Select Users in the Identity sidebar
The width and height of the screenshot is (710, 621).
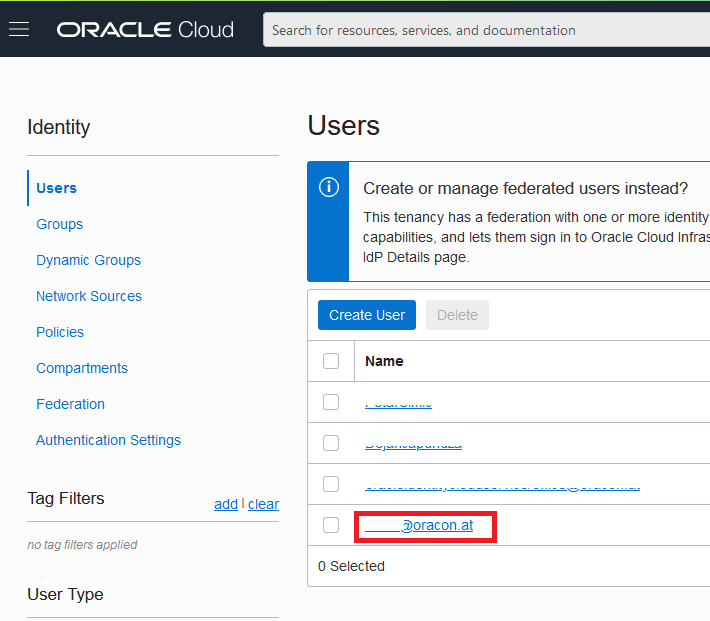coord(57,188)
